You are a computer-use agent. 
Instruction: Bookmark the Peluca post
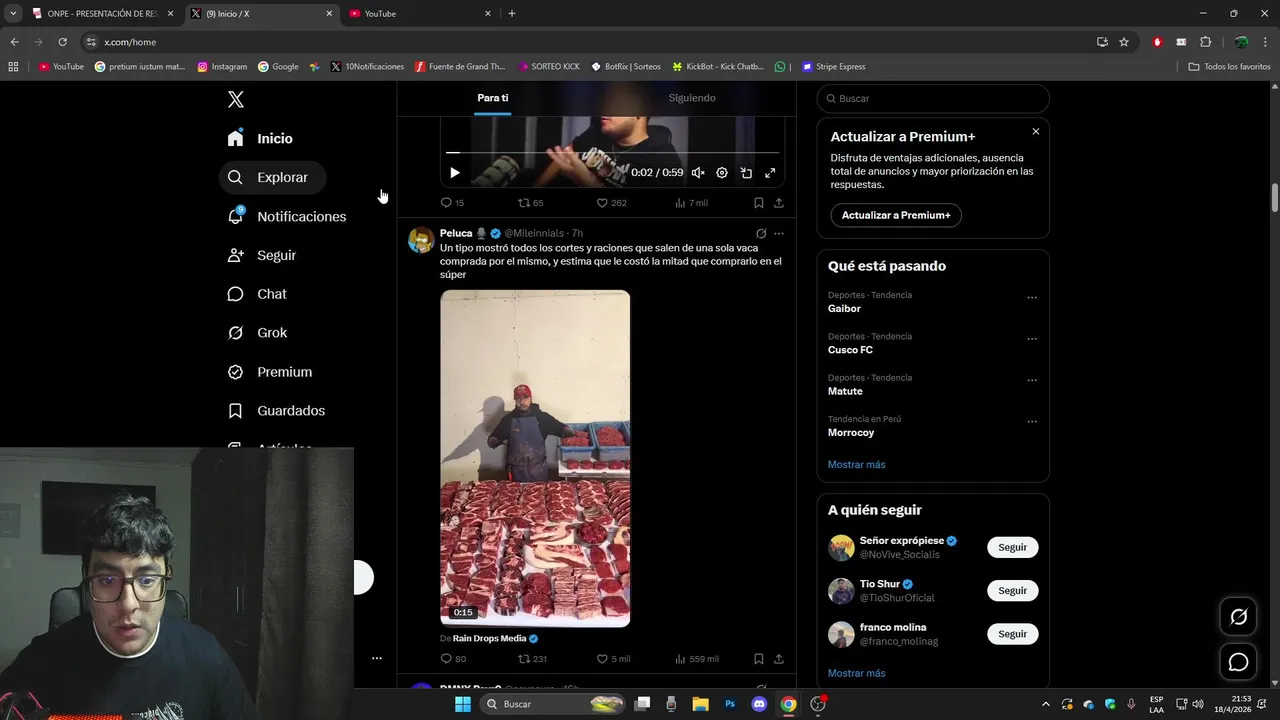coord(759,659)
